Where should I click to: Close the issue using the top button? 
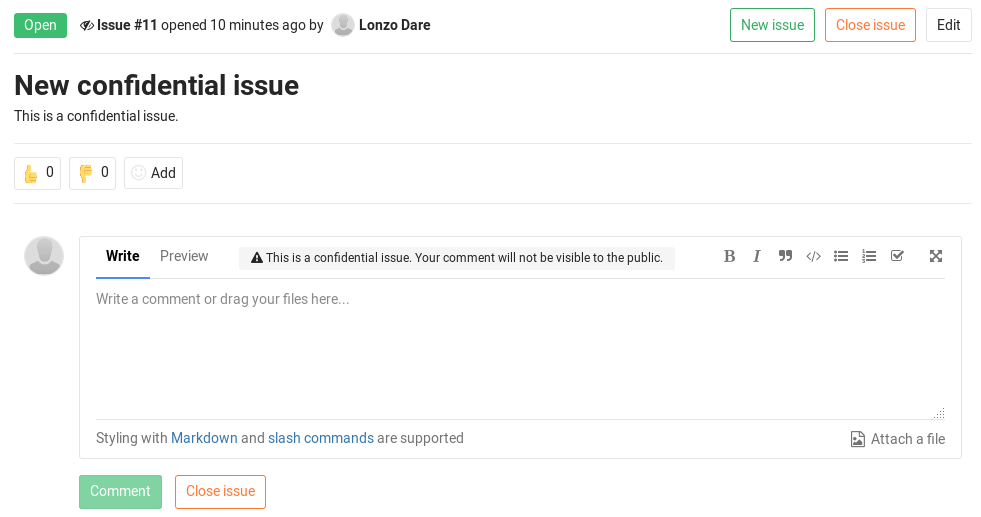pyautogui.click(x=870, y=25)
